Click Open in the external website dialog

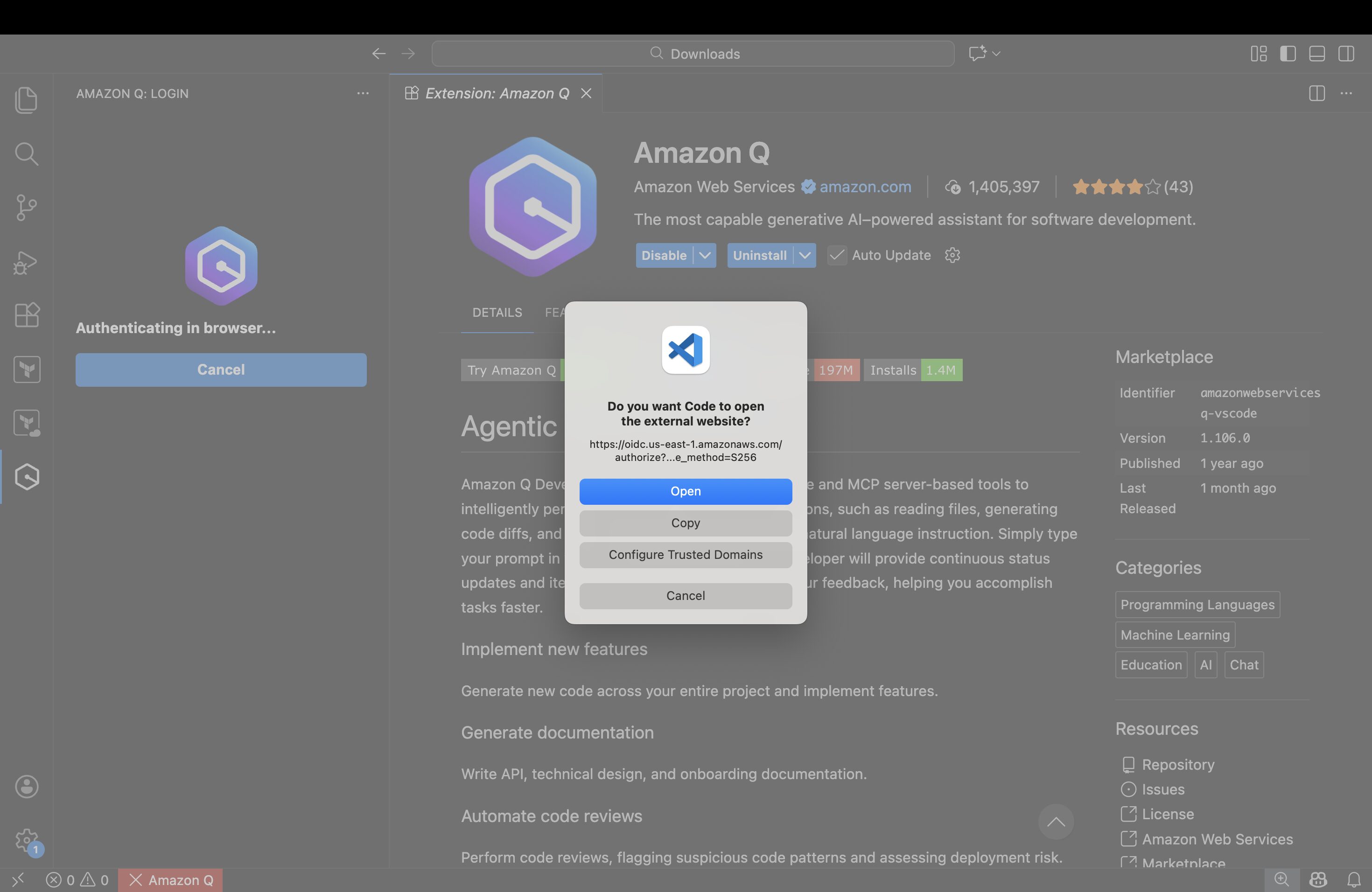[686, 491]
